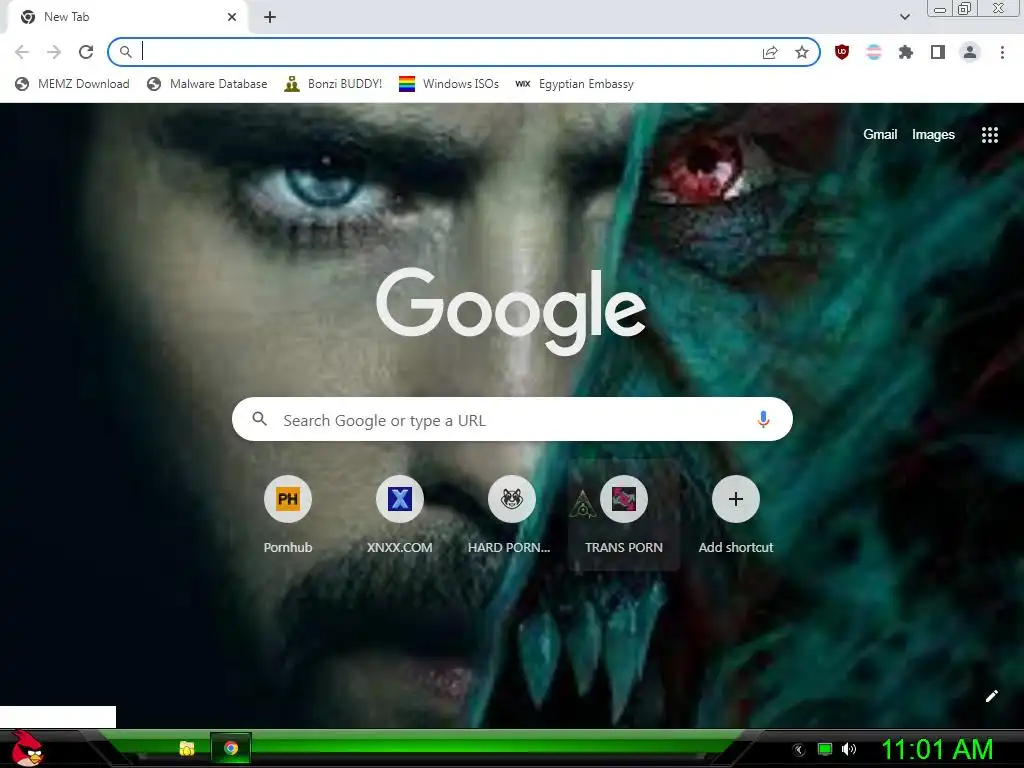Click the Google logo

click(511, 312)
